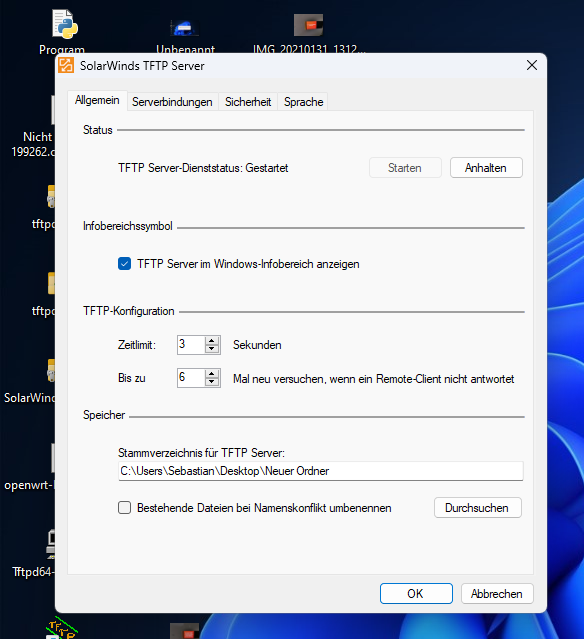Stop the service with Anhalten
This screenshot has width=584, height=639.
coord(486,168)
